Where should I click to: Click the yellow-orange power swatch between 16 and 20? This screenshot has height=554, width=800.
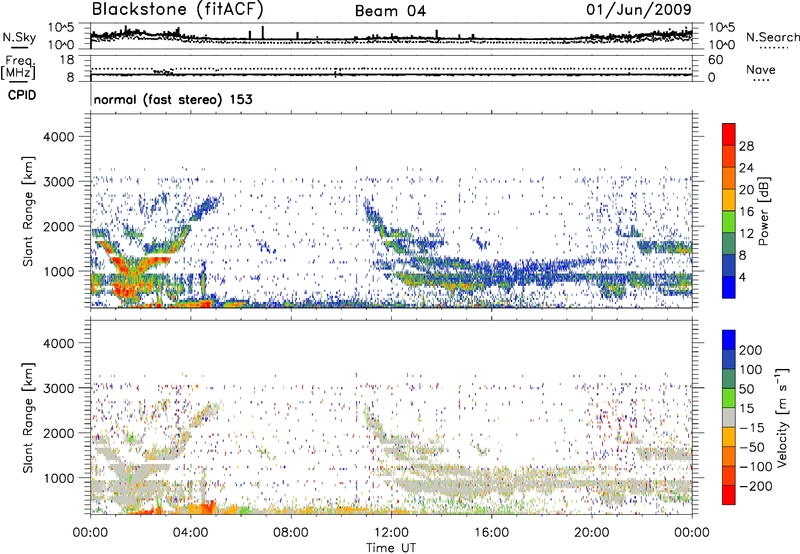tap(729, 200)
